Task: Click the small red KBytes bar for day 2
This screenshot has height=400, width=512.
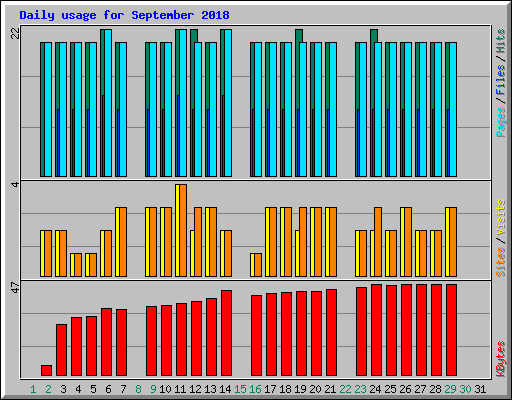Action: [46, 371]
